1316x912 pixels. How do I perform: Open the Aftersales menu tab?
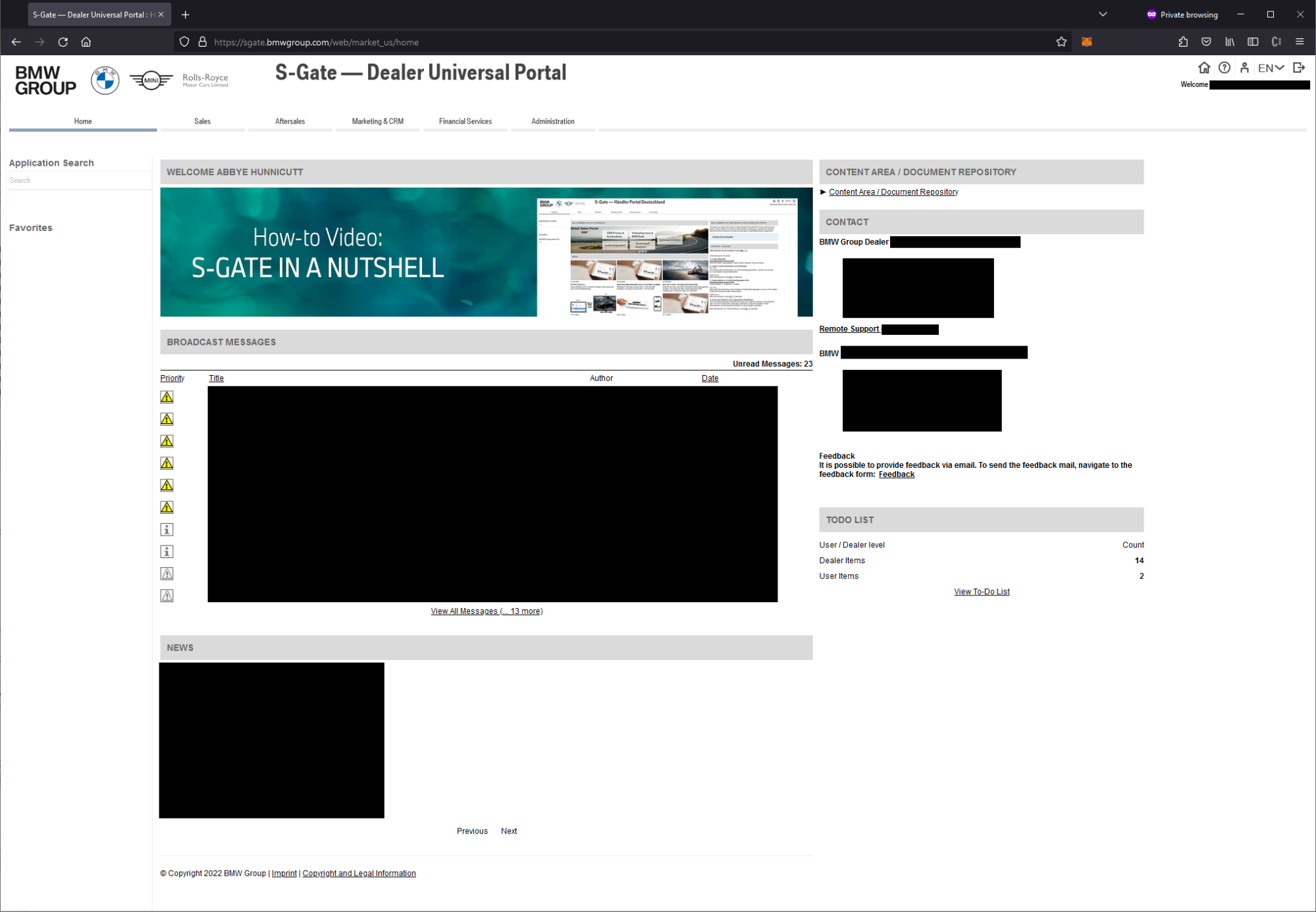pyautogui.click(x=290, y=122)
